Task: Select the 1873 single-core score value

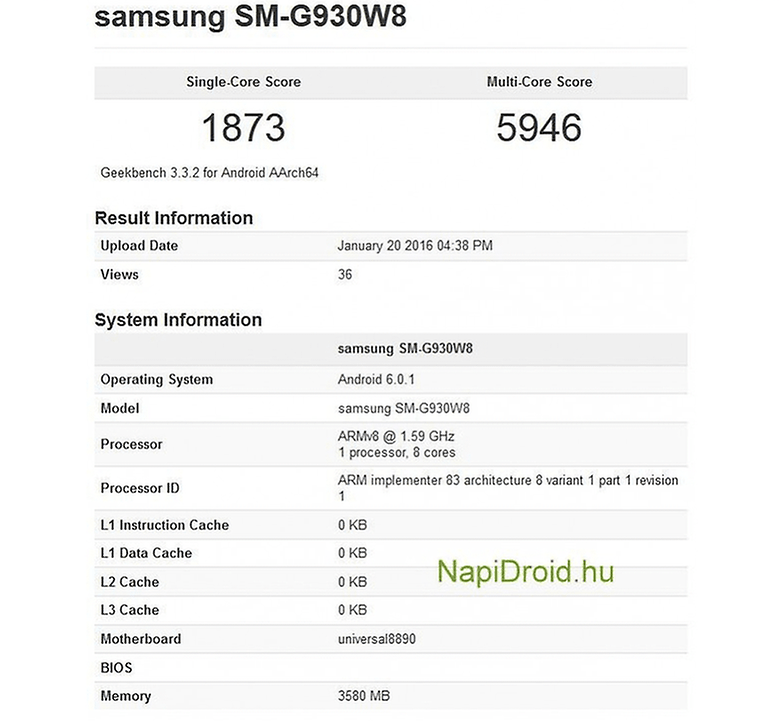Action: (243, 128)
